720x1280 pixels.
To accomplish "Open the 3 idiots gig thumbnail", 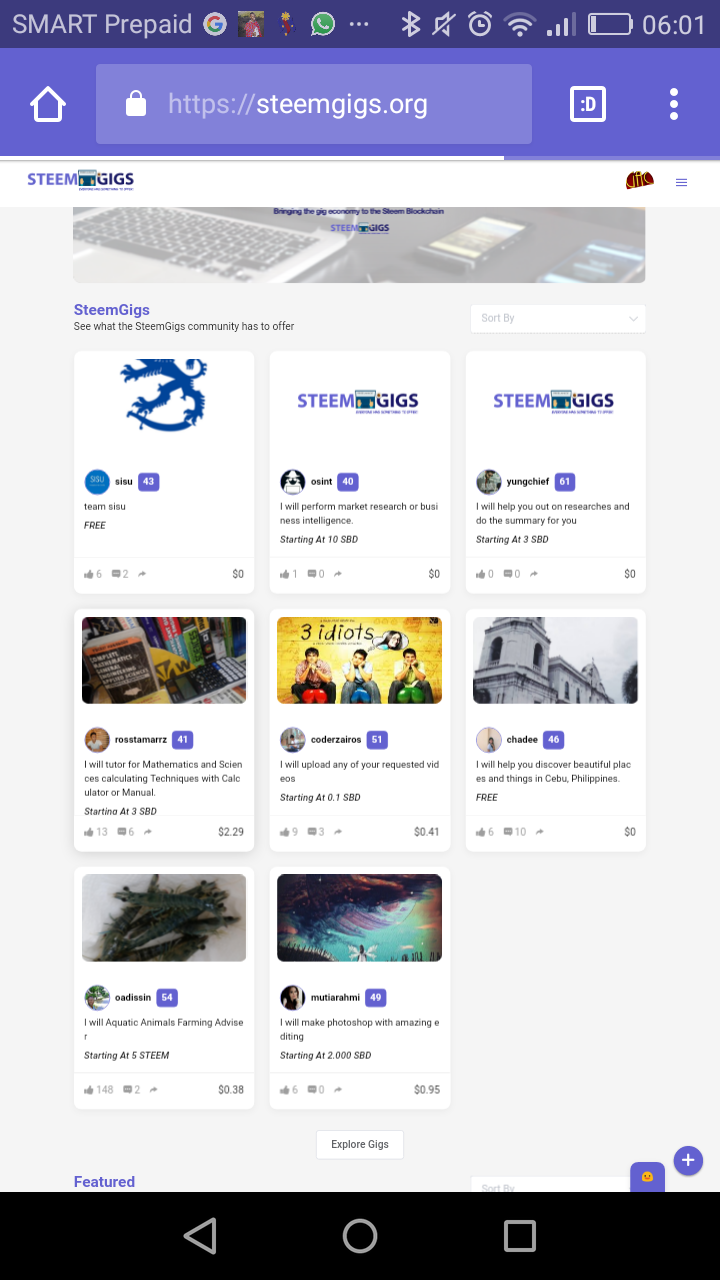I will click(x=360, y=660).
